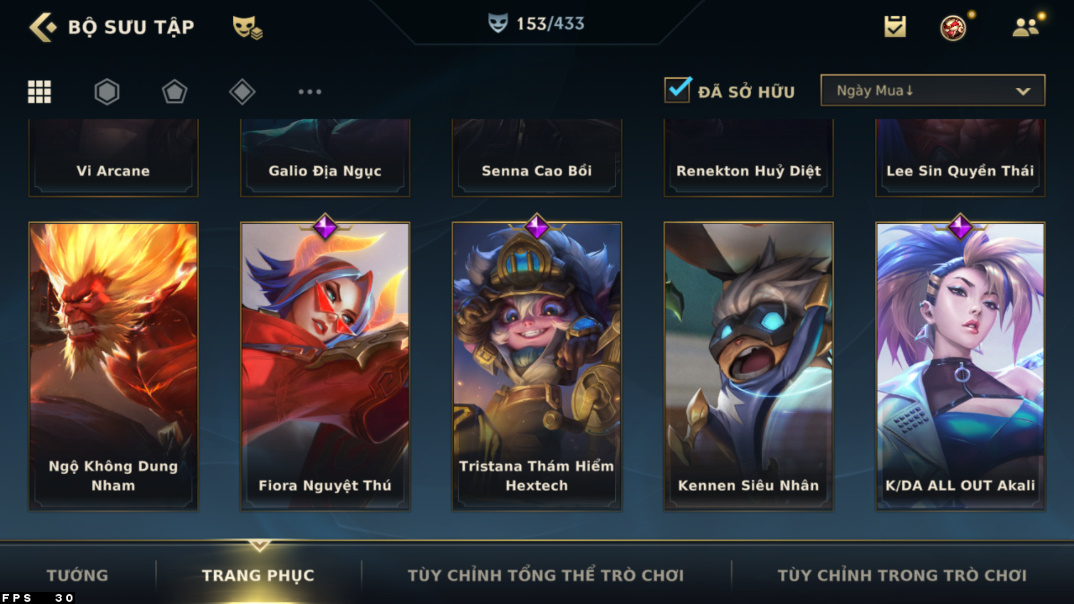Open the friends list icon

(1027, 27)
